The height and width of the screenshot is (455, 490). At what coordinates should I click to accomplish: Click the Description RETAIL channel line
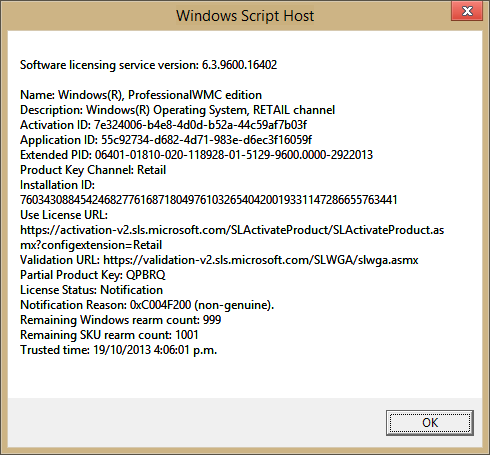pos(177,110)
